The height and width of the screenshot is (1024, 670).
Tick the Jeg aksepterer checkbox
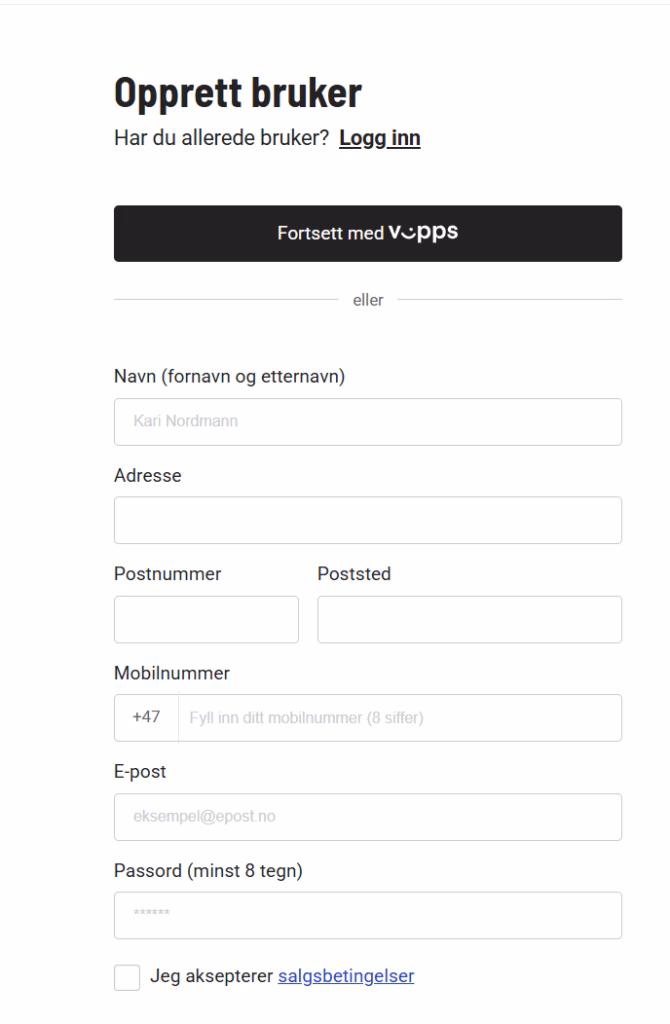pos(127,978)
